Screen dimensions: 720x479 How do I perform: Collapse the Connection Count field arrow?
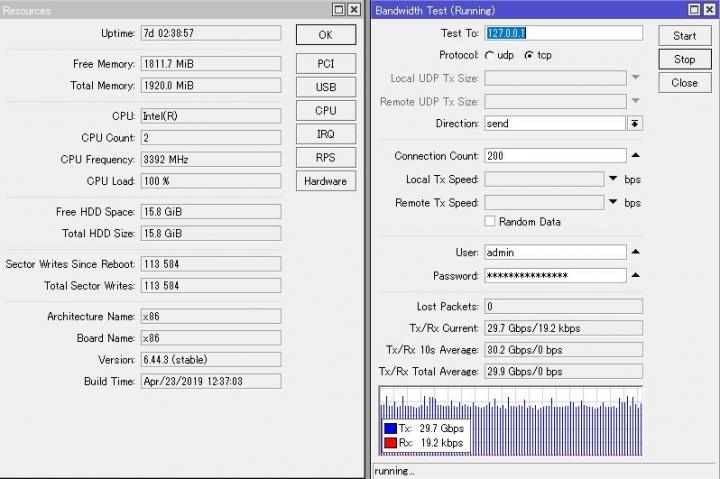[x=636, y=155]
